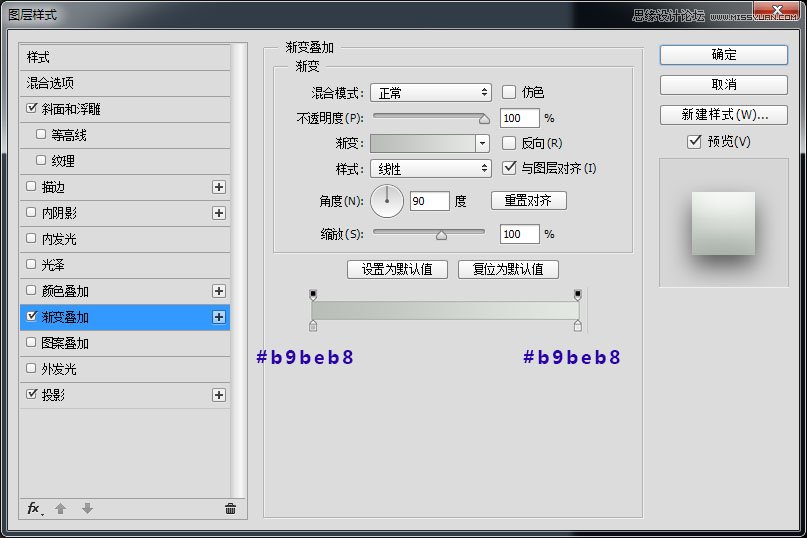Add another 渐变叠加 effect with plus icon

219,317
